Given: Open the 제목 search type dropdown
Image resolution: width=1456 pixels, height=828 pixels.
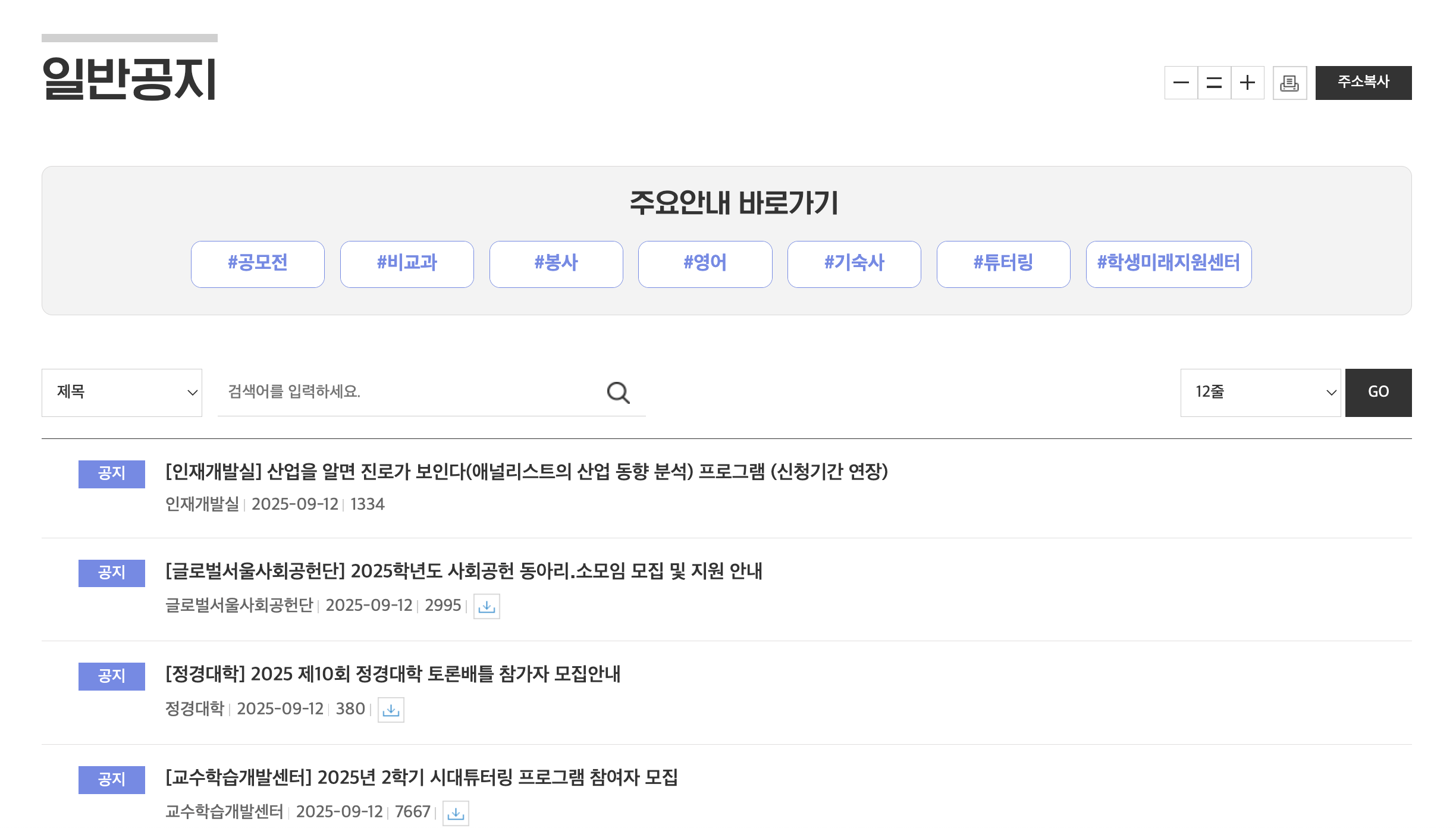Looking at the screenshot, I should (x=122, y=393).
